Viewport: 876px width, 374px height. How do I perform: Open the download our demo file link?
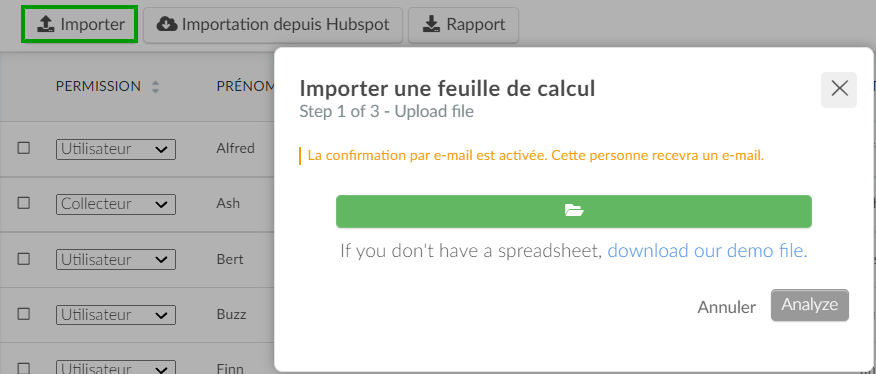707,251
